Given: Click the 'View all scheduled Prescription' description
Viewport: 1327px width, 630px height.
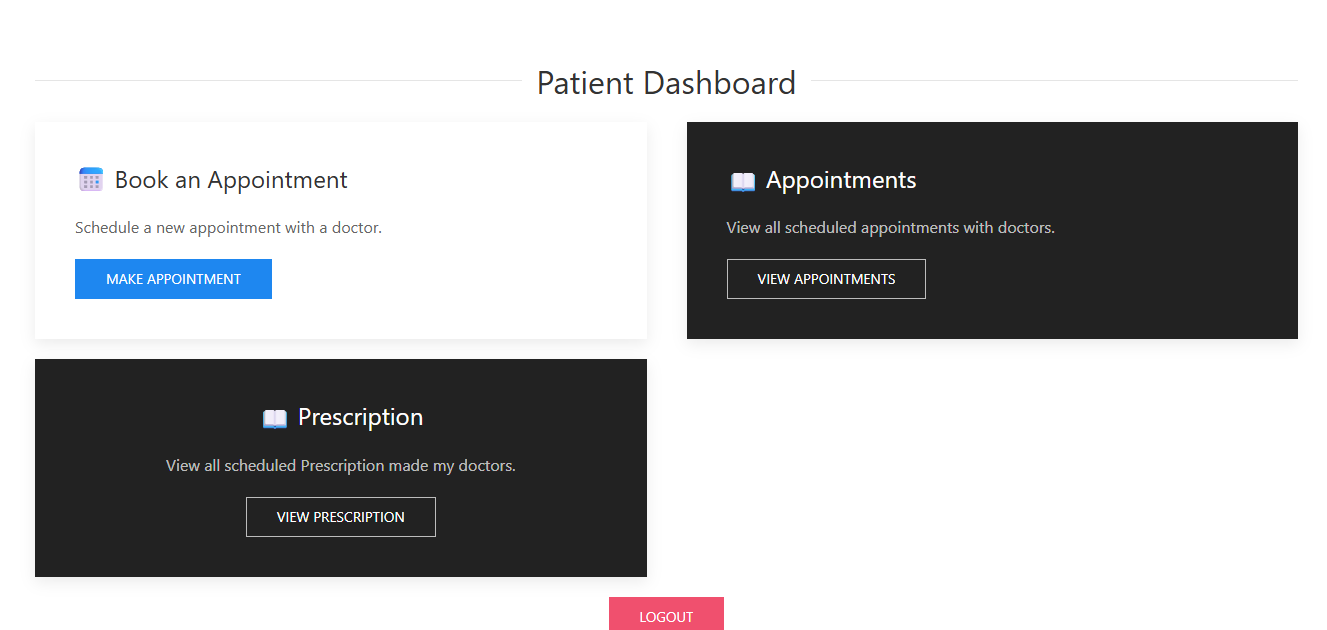Looking at the screenshot, I should (x=341, y=466).
